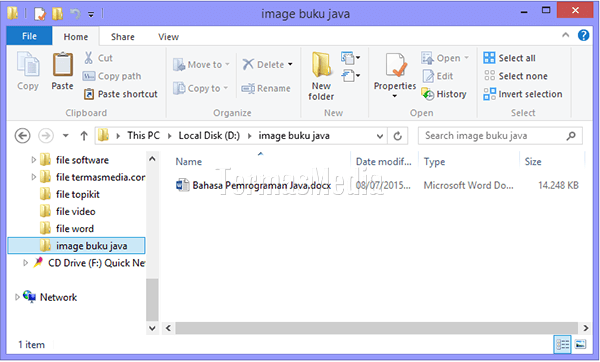The image size is (600, 362).
Task: Open the address bar history dropdown
Action: coord(380,136)
